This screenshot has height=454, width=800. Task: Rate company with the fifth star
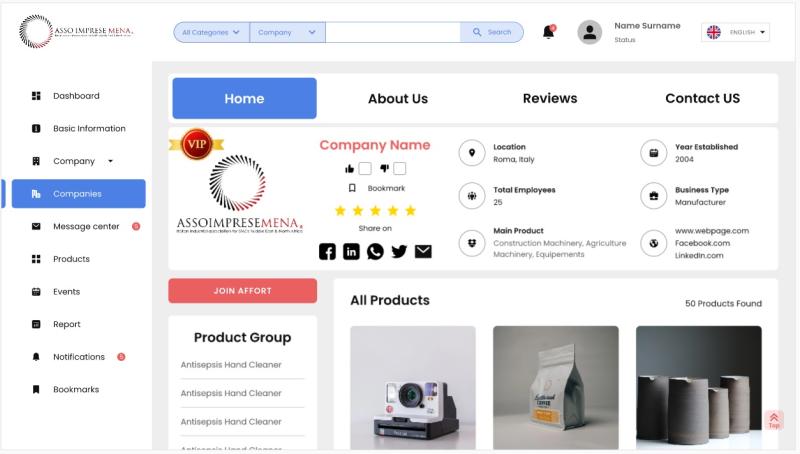(410, 210)
